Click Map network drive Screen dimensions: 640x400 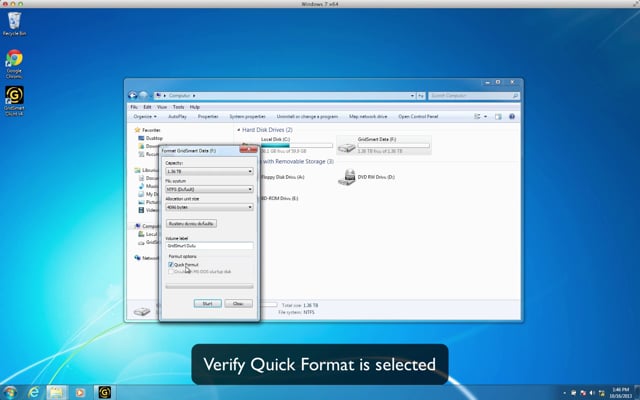368,116
